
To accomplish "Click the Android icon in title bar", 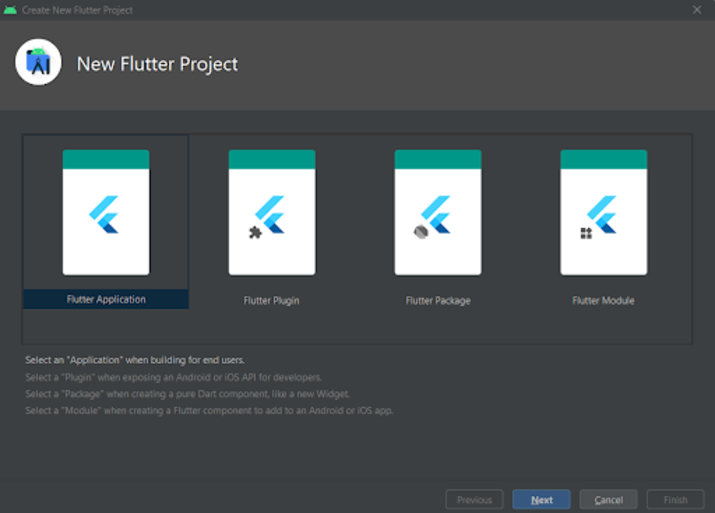I will (10, 10).
